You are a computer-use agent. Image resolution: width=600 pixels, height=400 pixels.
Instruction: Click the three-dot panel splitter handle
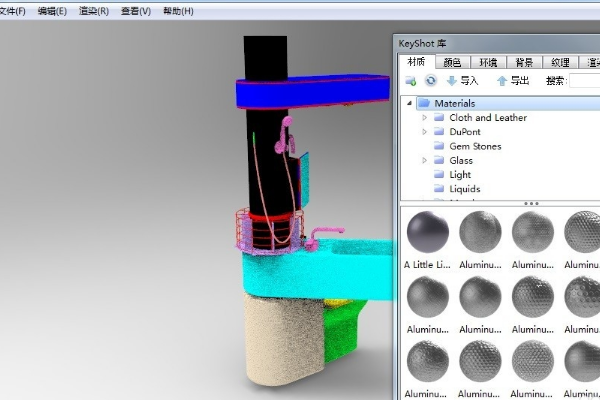pyautogui.click(x=531, y=203)
